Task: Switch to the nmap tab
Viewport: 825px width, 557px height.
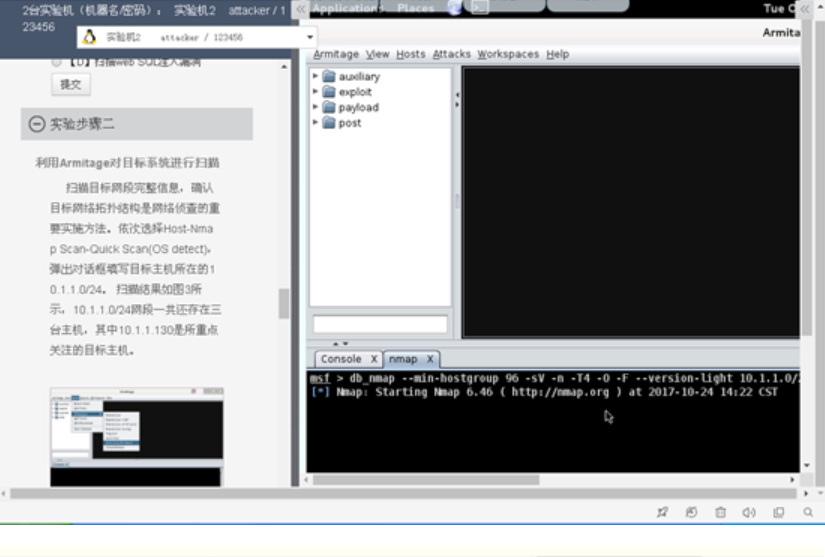Action: 403,359
